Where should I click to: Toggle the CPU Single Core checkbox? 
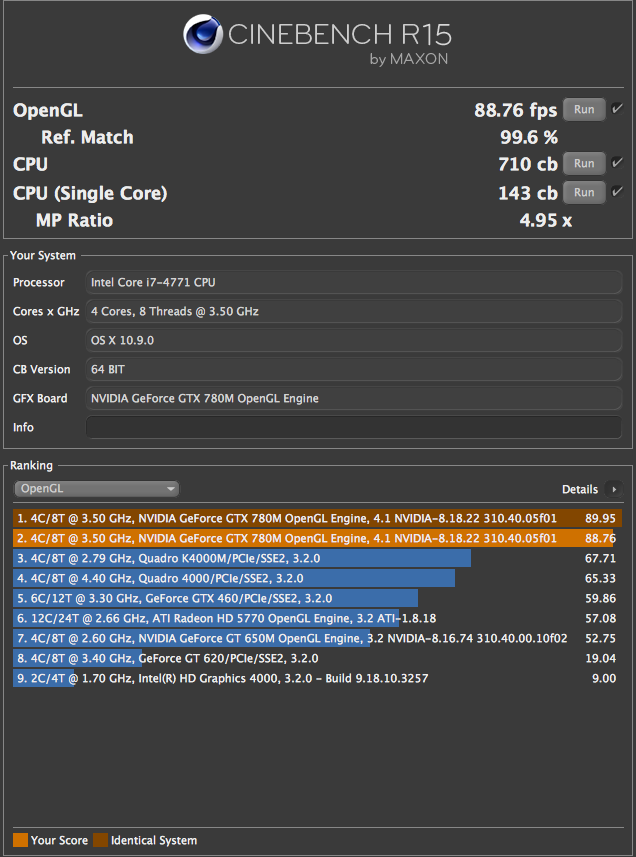point(617,191)
